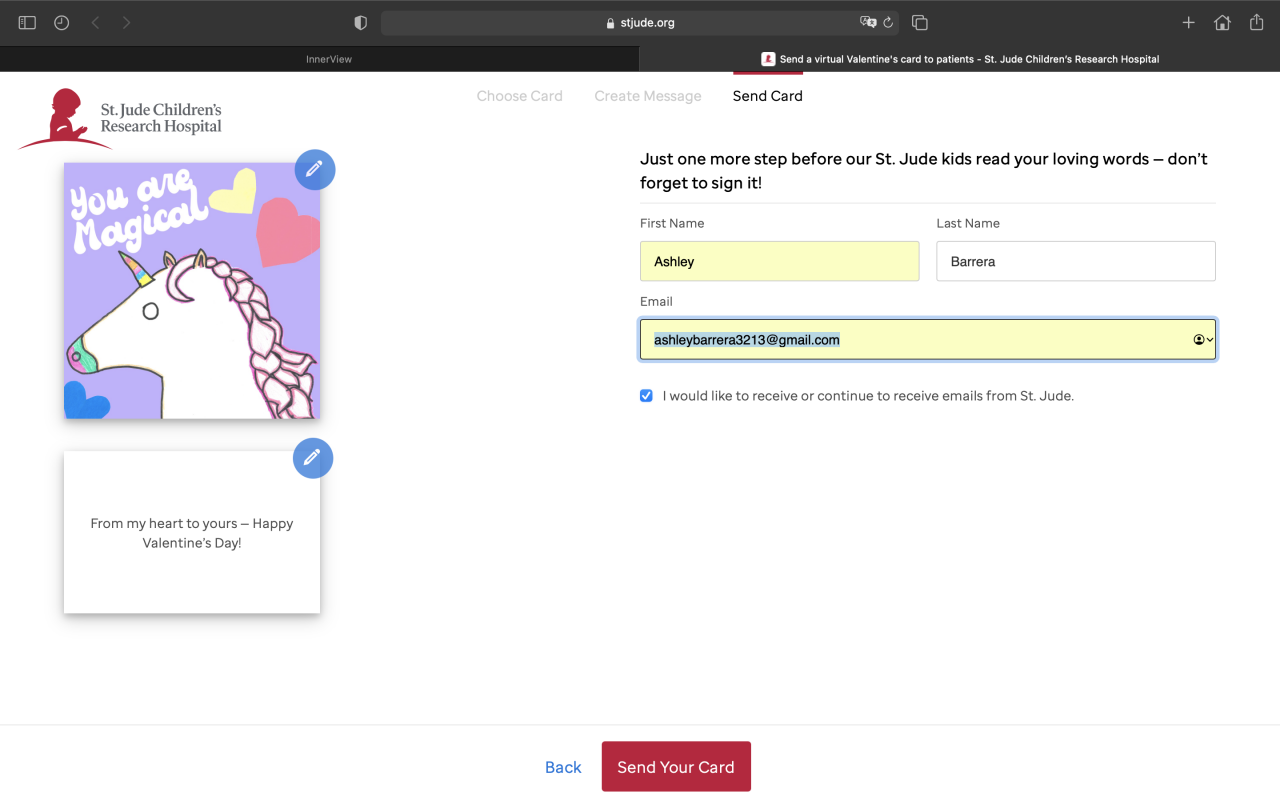Click the privacy shield icon
1280x800 pixels.
coord(361,22)
